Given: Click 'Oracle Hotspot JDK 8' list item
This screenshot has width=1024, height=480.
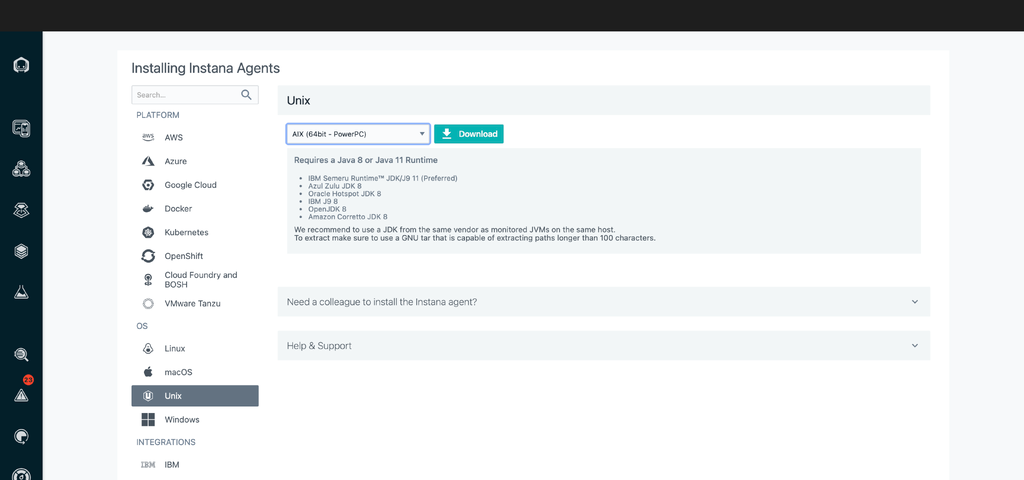Looking at the screenshot, I should point(344,193).
